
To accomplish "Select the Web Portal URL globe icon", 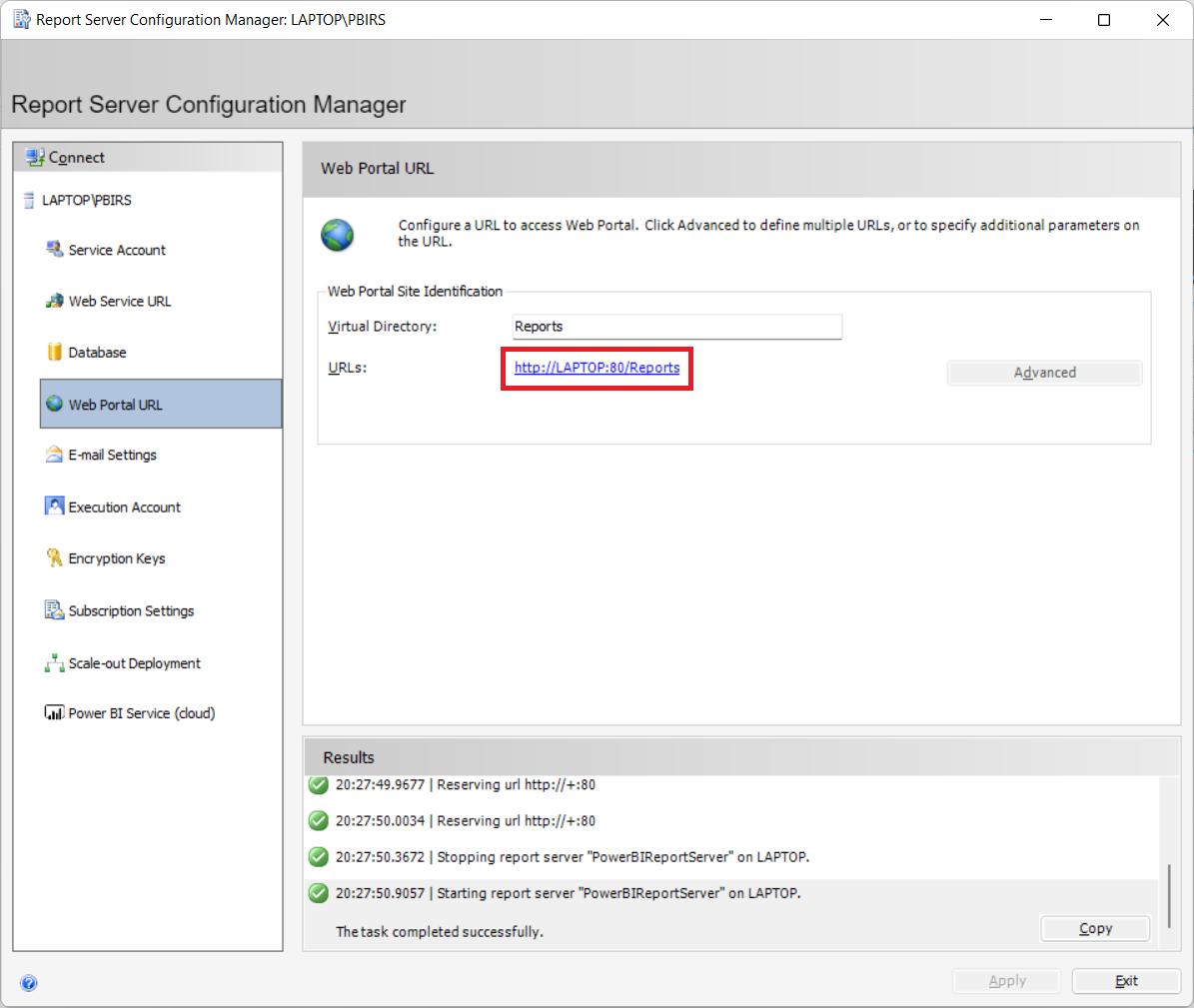I will [55, 403].
